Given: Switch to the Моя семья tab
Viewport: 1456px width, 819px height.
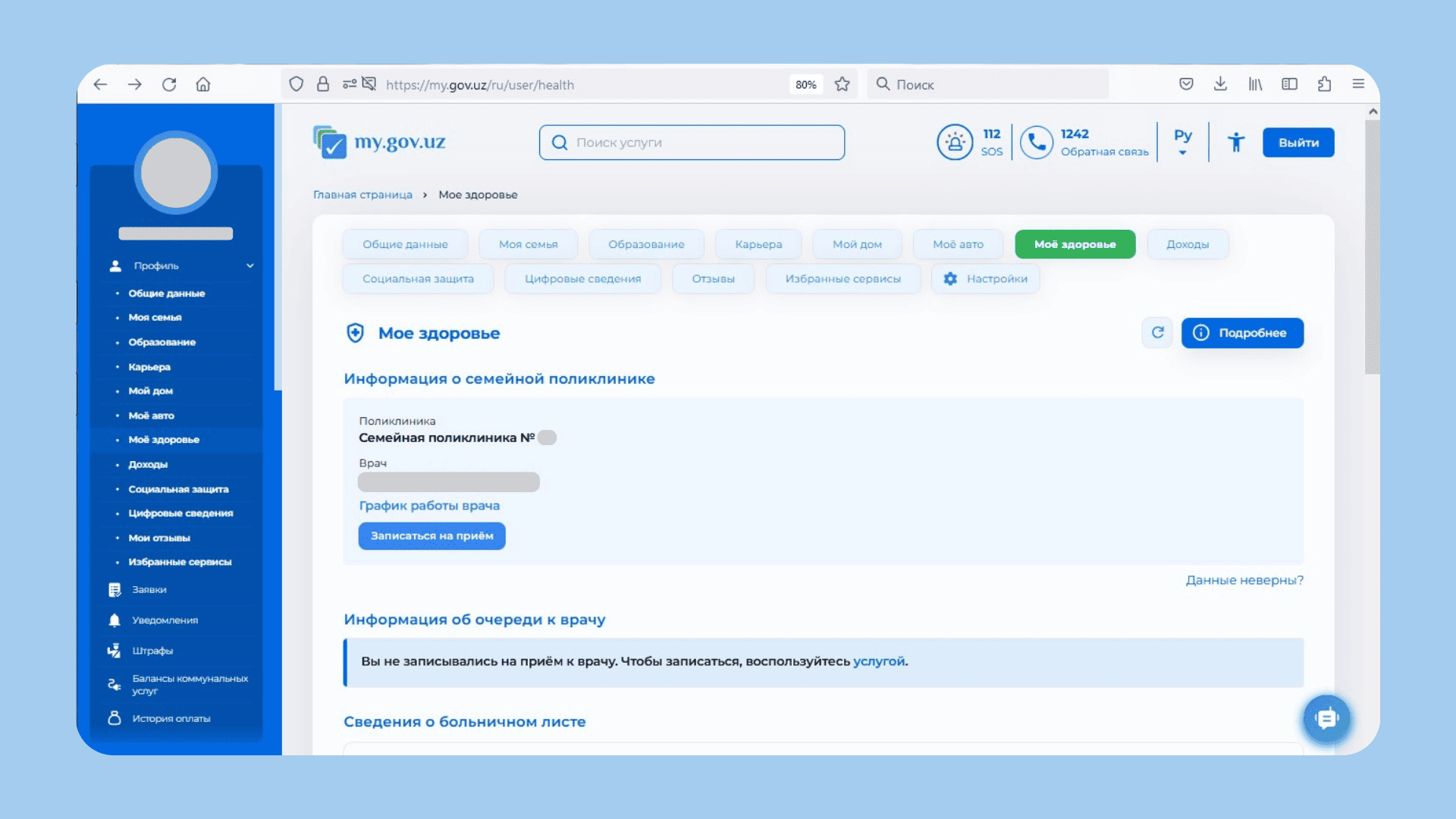Looking at the screenshot, I should click(x=528, y=244).
